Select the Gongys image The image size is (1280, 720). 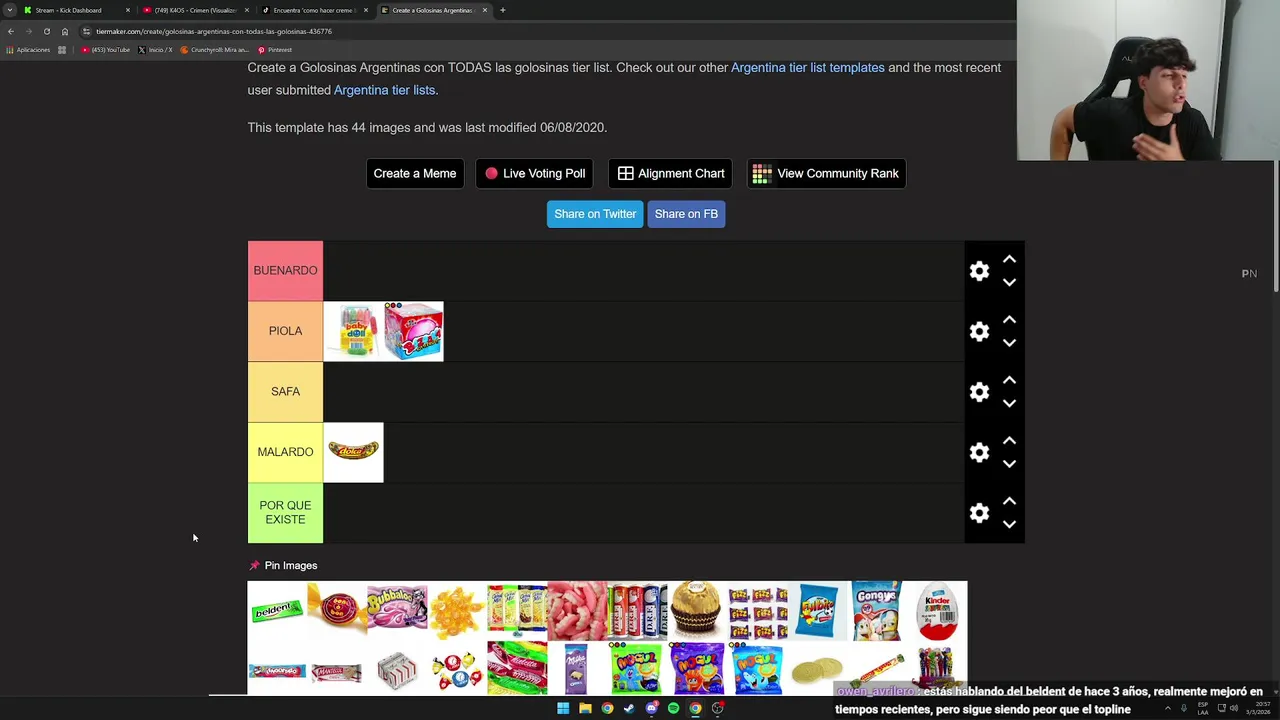[x=877, y=611]
